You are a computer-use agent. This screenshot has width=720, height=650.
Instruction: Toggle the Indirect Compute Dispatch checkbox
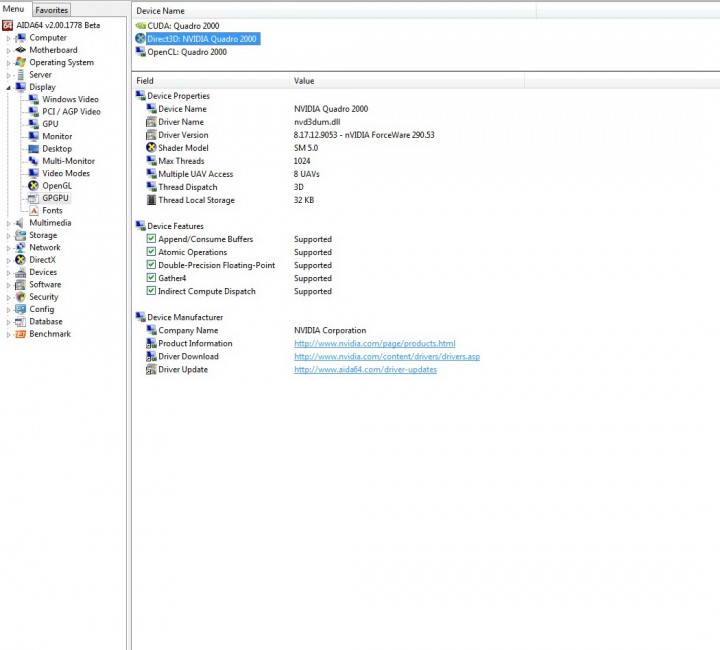click(x=151, y=291)
